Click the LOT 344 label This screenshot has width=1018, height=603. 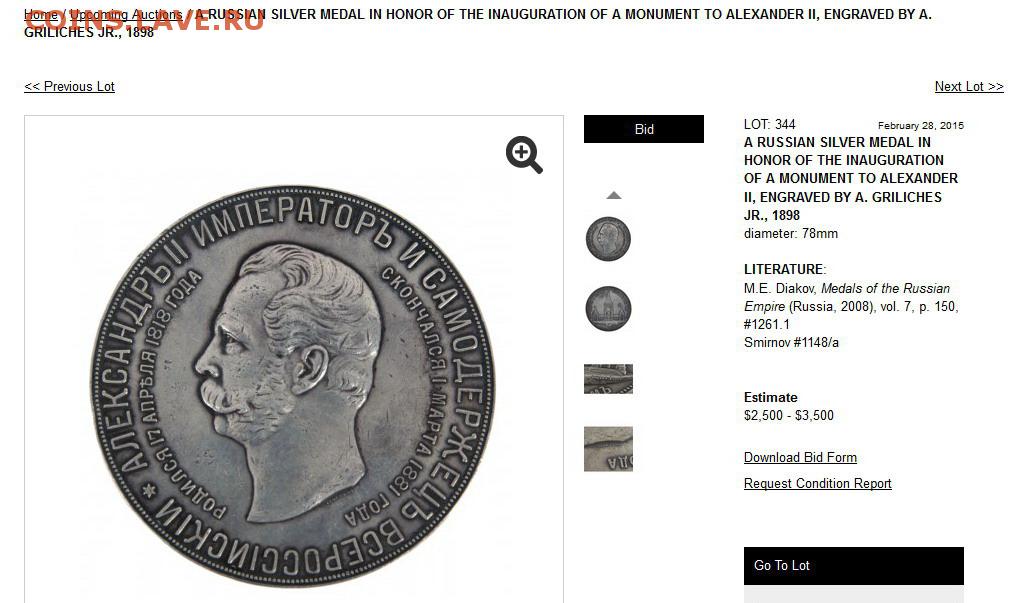tap(769, 124)
